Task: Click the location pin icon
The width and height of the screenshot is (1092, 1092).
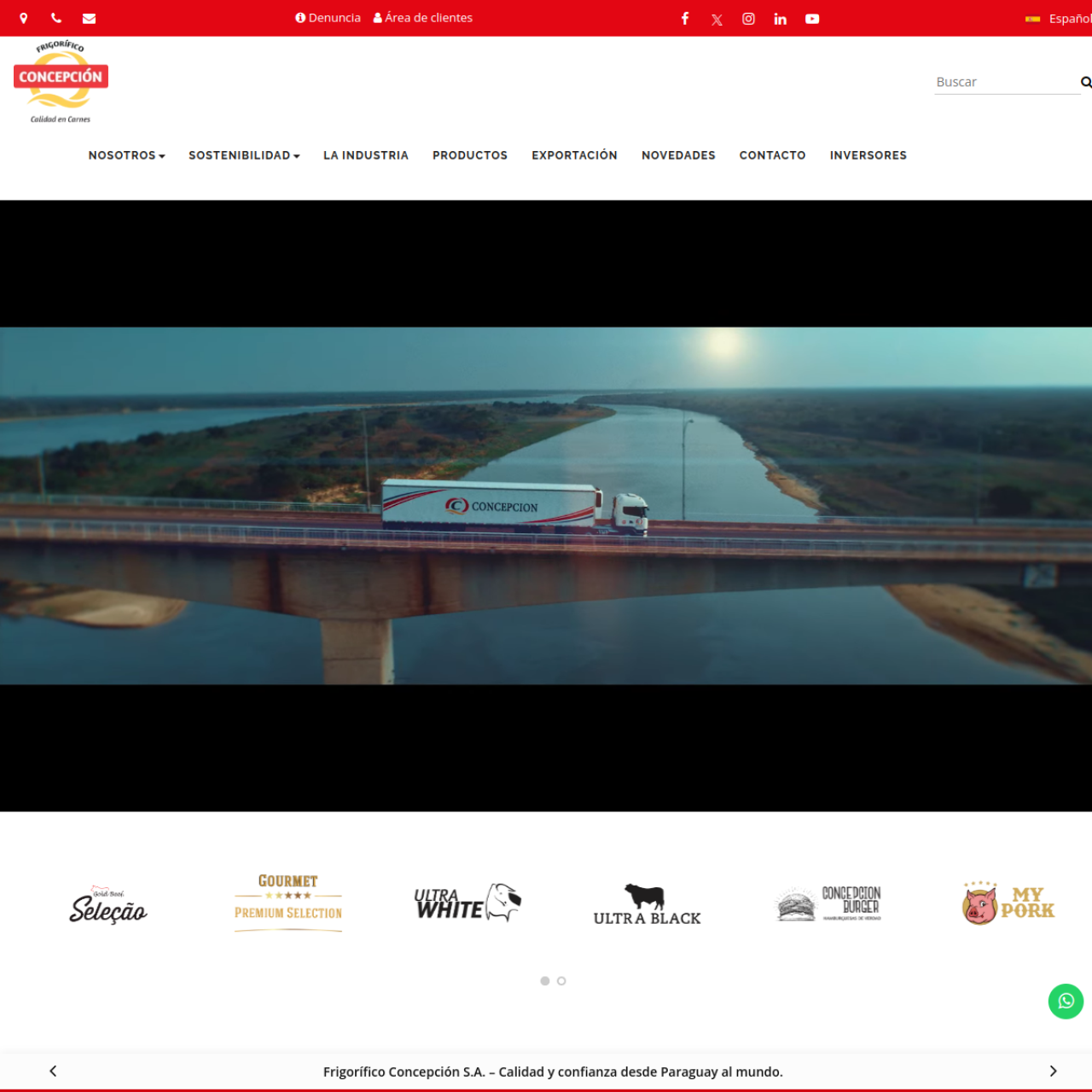Action: coord(24,18)
